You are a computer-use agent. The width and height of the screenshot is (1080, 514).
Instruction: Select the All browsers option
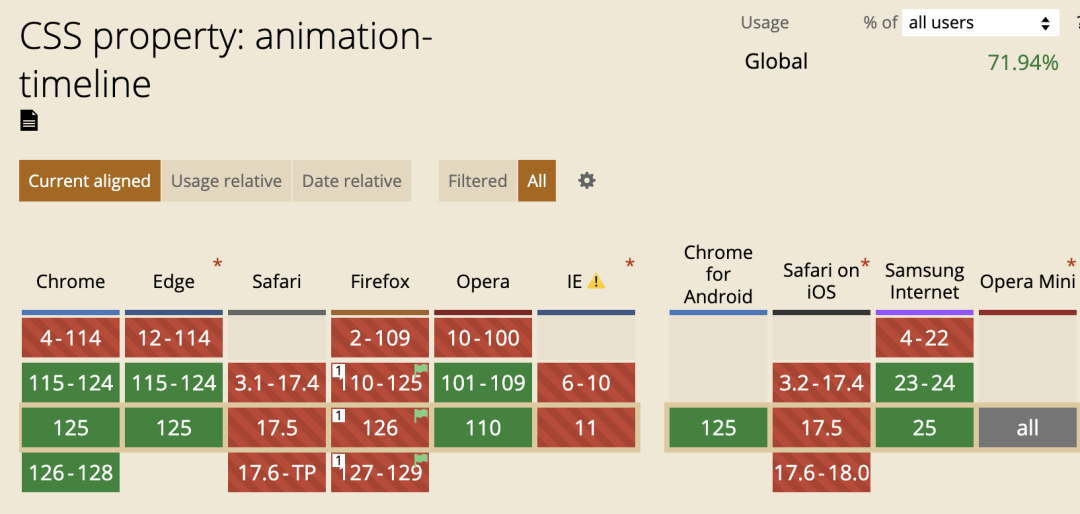pyautogui.click(x=537, y=181)
